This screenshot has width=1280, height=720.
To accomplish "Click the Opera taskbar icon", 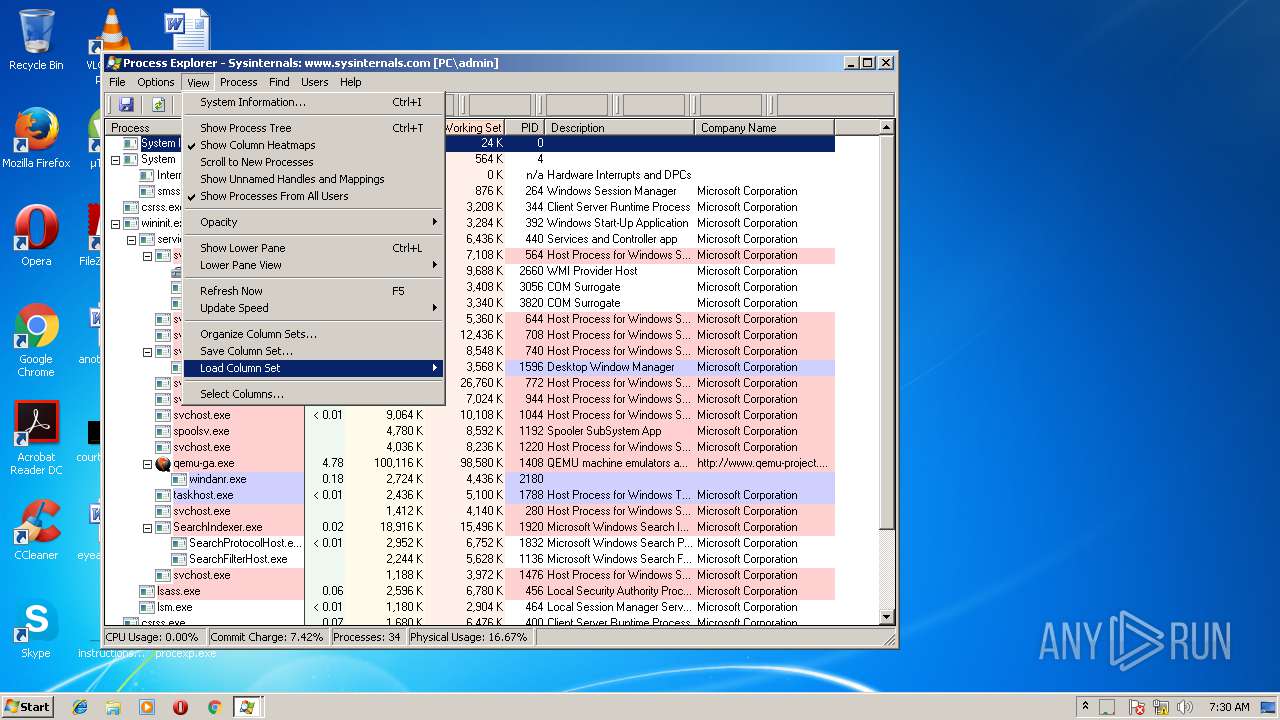I will point(180,707).
